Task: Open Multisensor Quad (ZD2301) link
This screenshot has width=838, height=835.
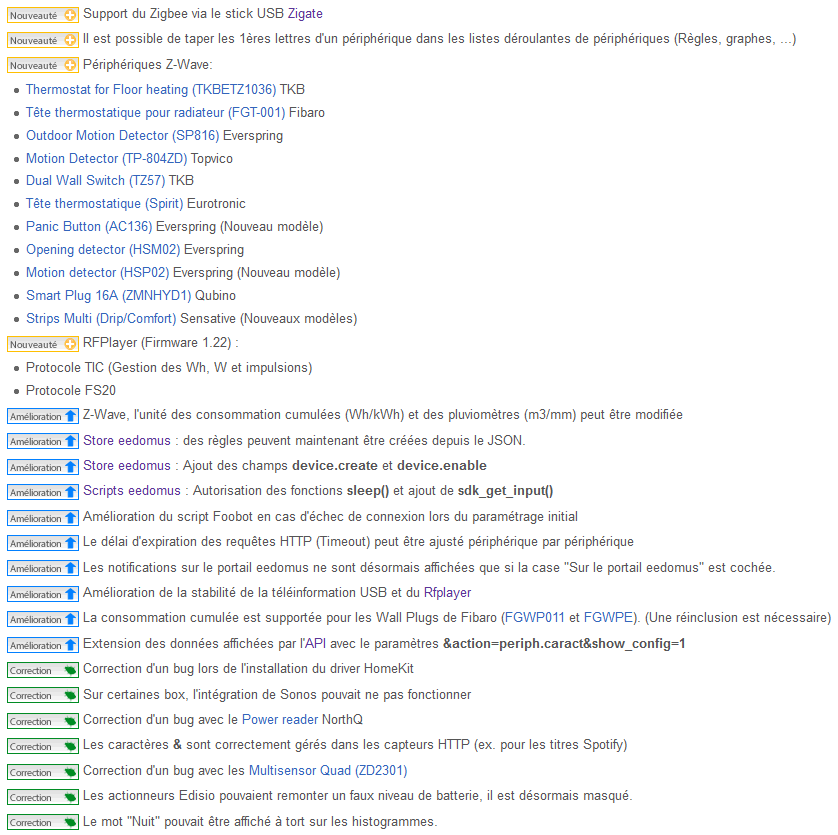Action: click(x=328, y=770)
